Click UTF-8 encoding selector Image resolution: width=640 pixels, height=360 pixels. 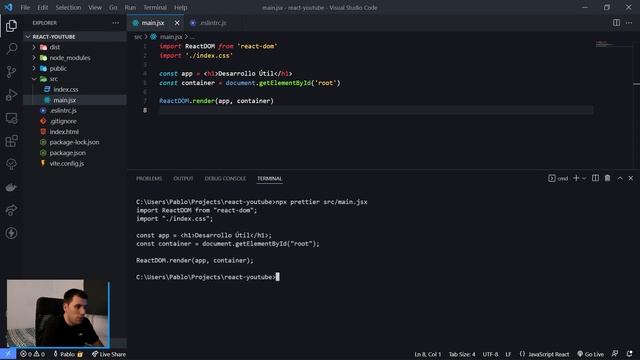490,354
